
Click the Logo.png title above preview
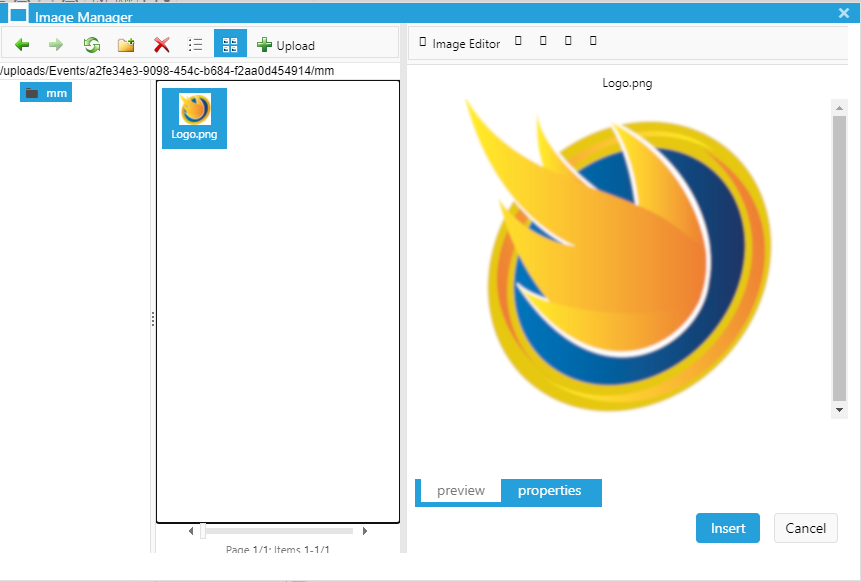627,83
